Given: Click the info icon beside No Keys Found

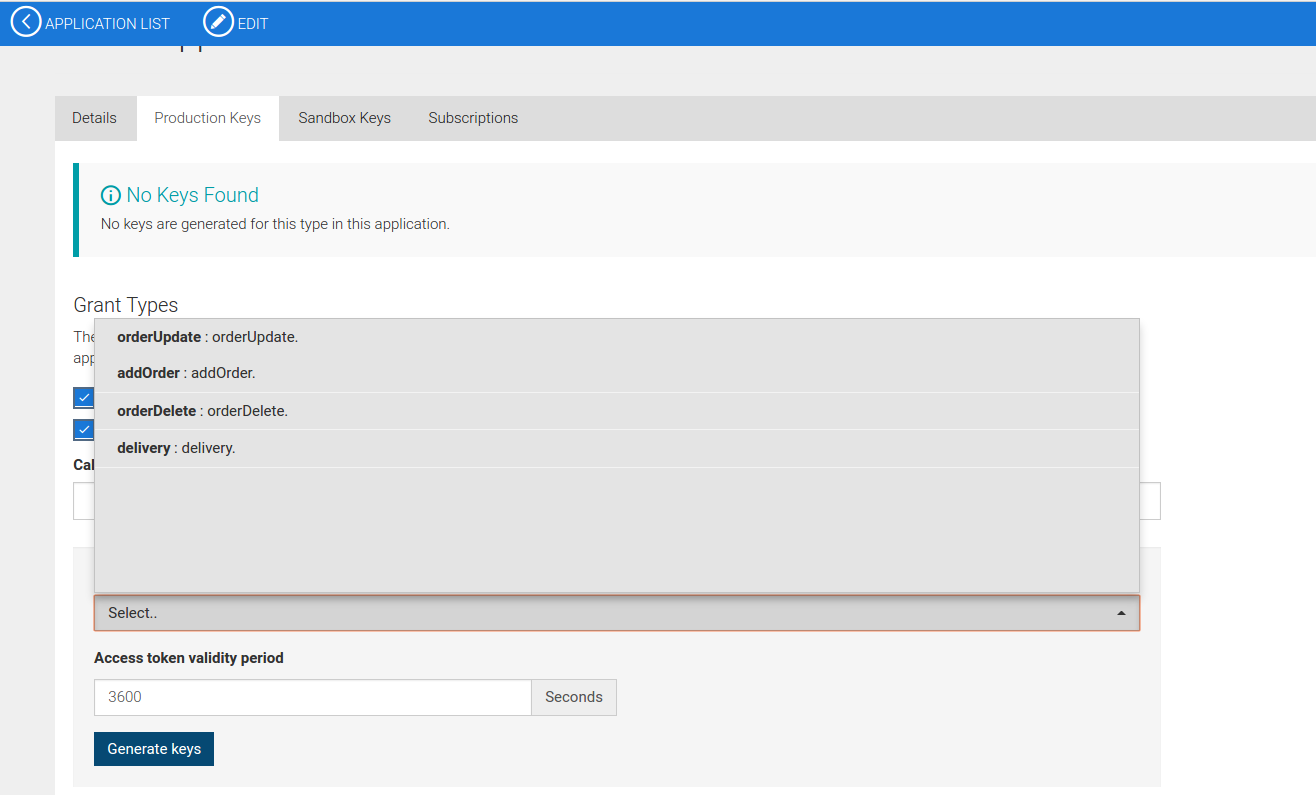Looking at the screenshot, I should pos(111,195).
